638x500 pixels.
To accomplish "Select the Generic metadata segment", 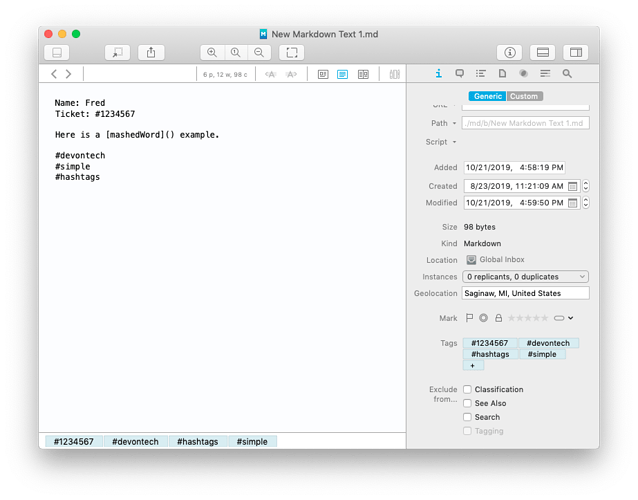I will [487, 96].
